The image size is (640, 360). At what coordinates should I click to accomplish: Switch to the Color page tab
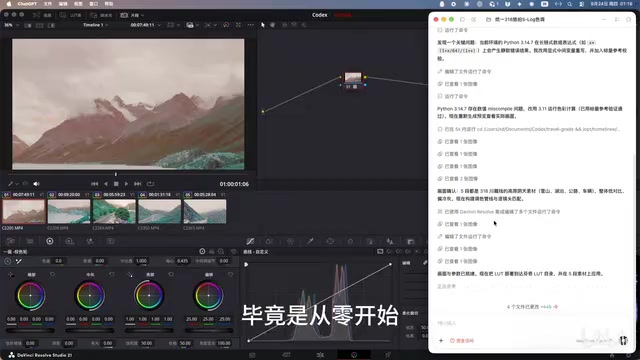point(354,355)
